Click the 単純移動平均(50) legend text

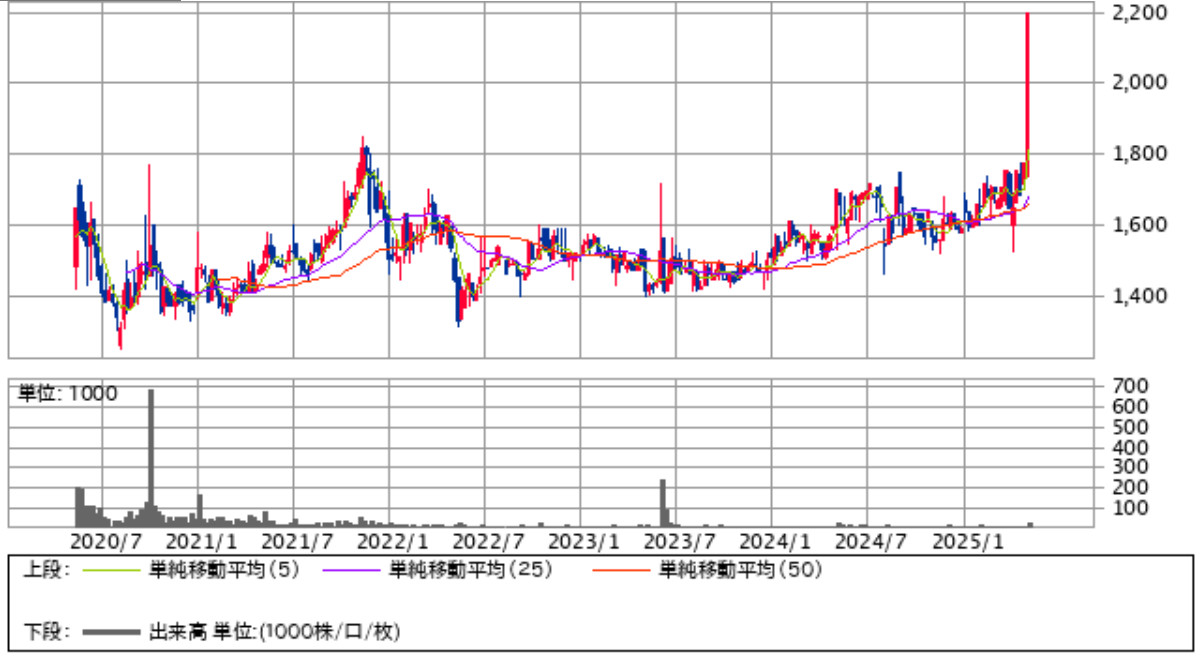pyautogui.click(x=740, y=570)
